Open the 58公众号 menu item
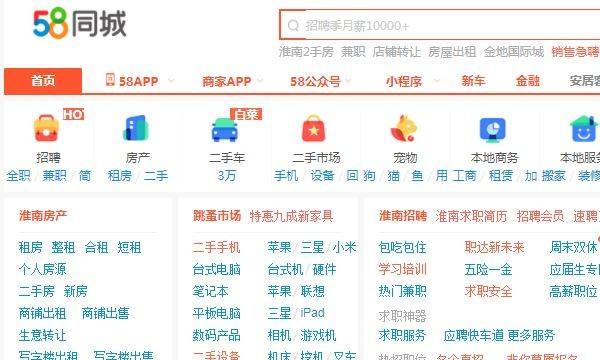 [x=315, y=81]
